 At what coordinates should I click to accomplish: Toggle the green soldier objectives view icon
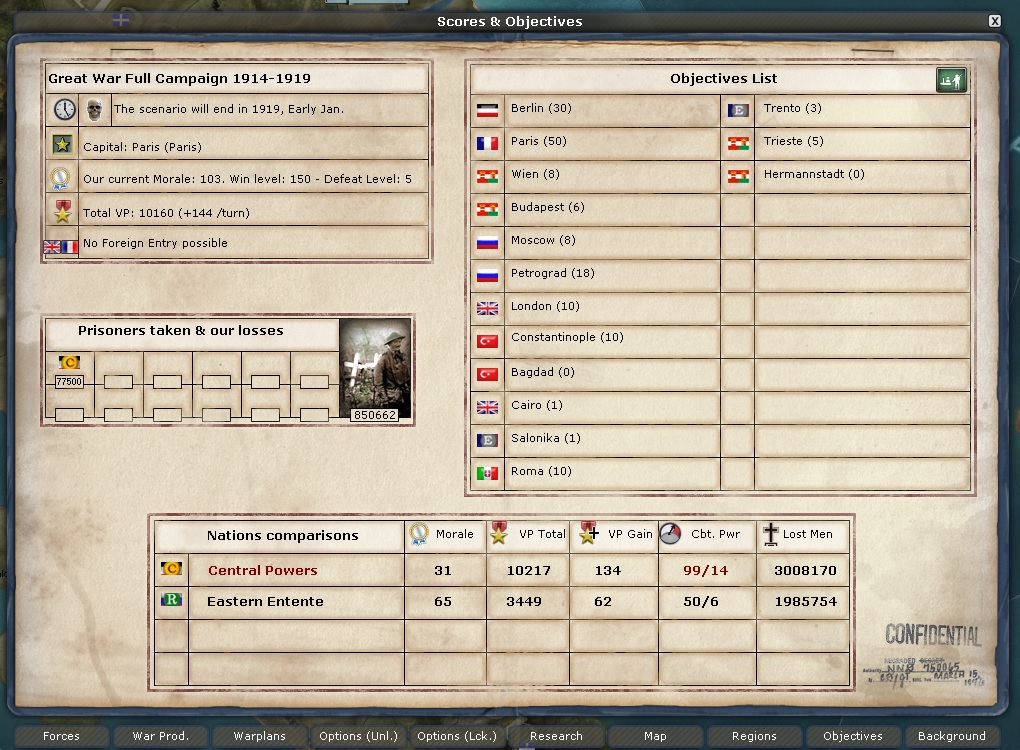pyautogui.click(x=950, y=78)
